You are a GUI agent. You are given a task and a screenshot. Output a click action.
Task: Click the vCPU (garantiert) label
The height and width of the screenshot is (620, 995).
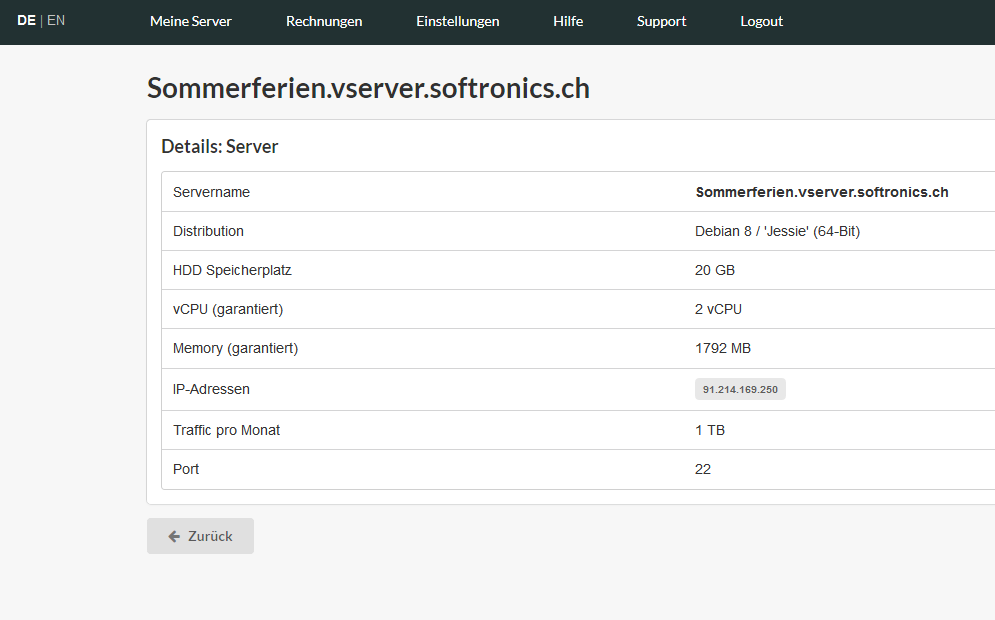coord(228,310)
